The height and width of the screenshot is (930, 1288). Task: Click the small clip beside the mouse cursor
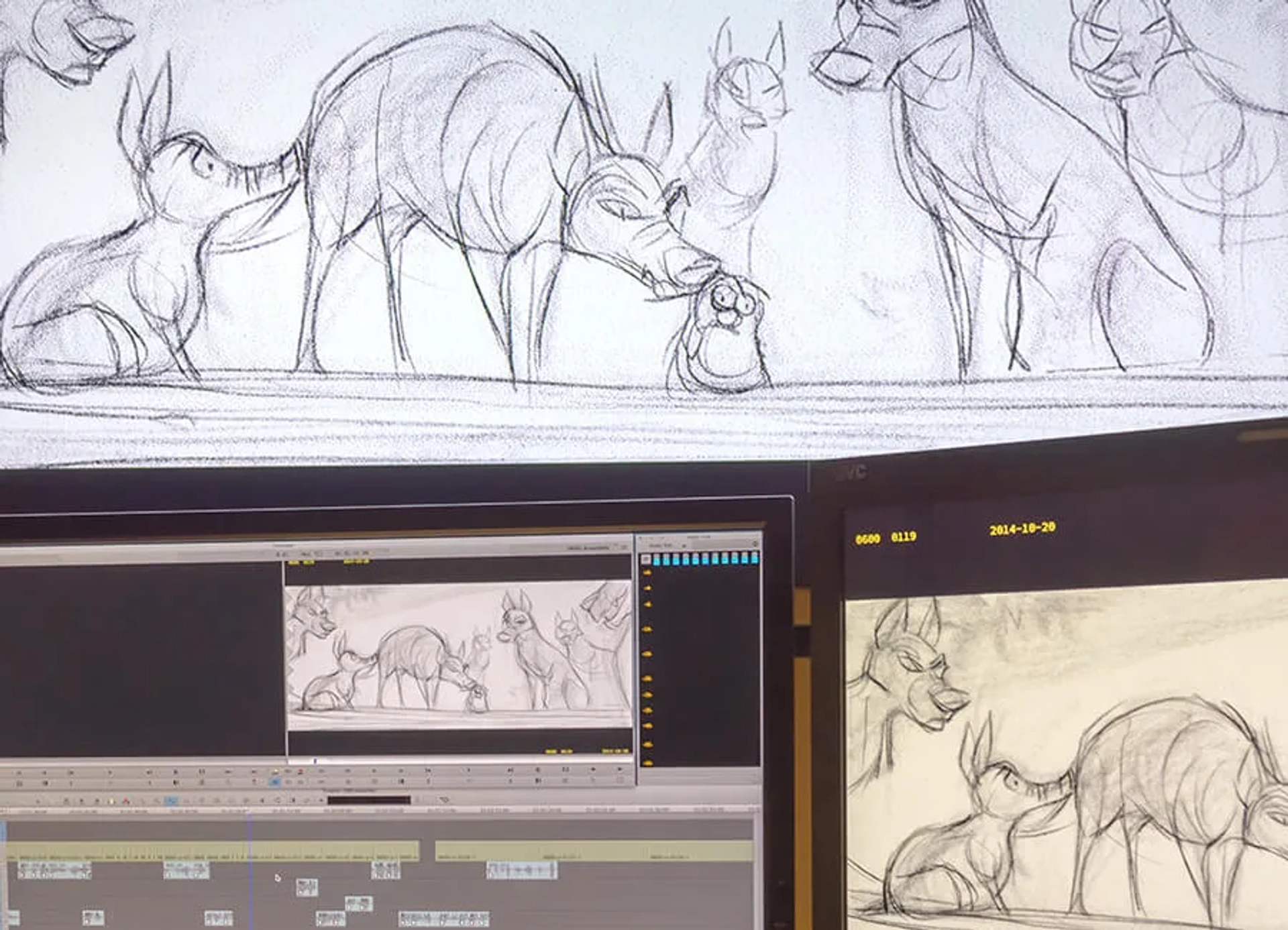(x=307, y=888)
